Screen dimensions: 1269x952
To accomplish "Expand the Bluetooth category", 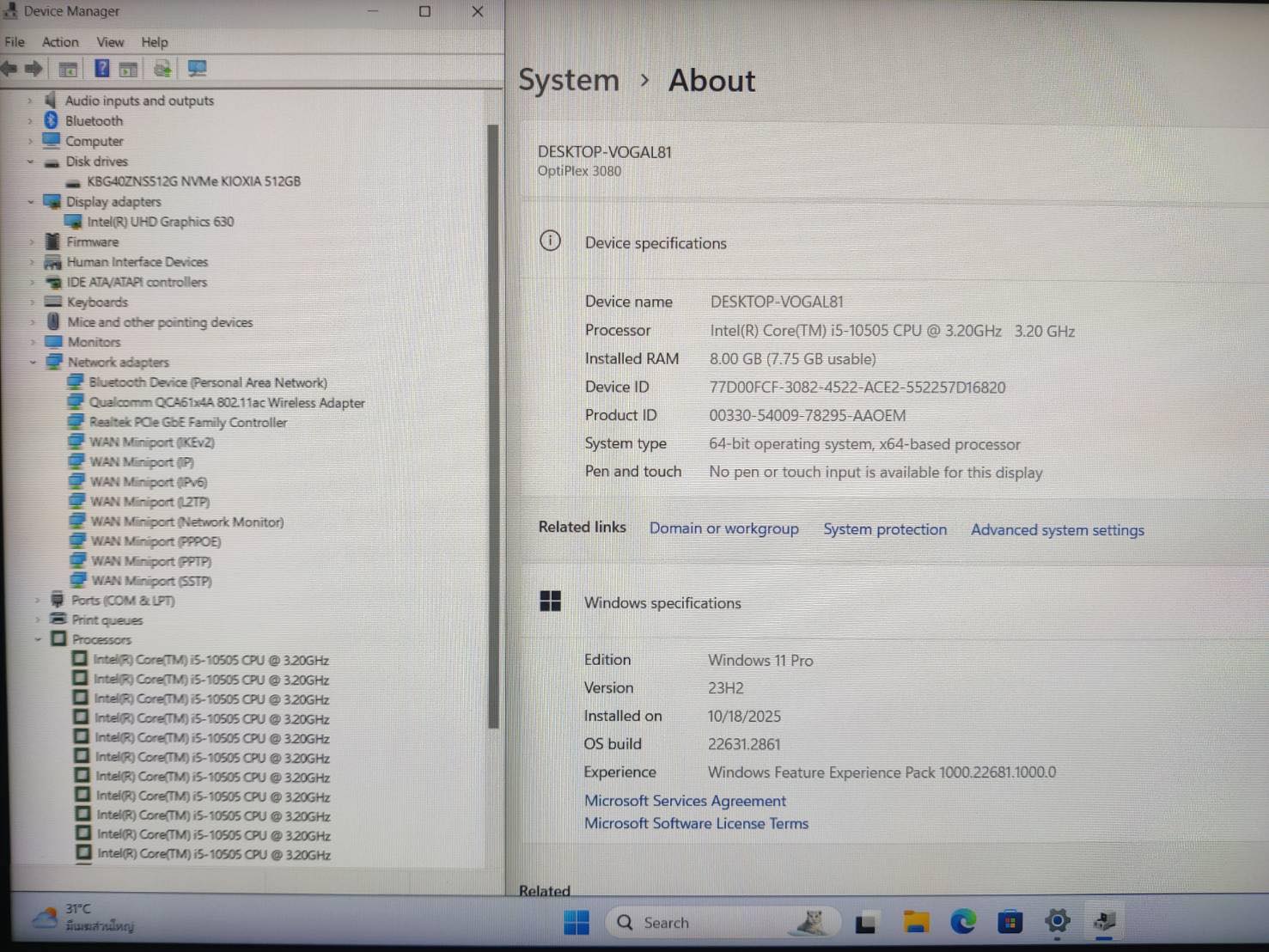I will point(30,121).
